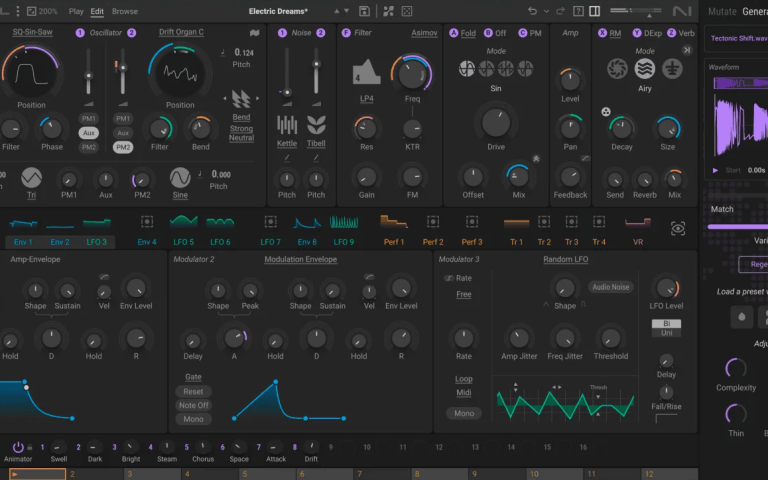Save the preset with the disk icon

pos(364,11)
